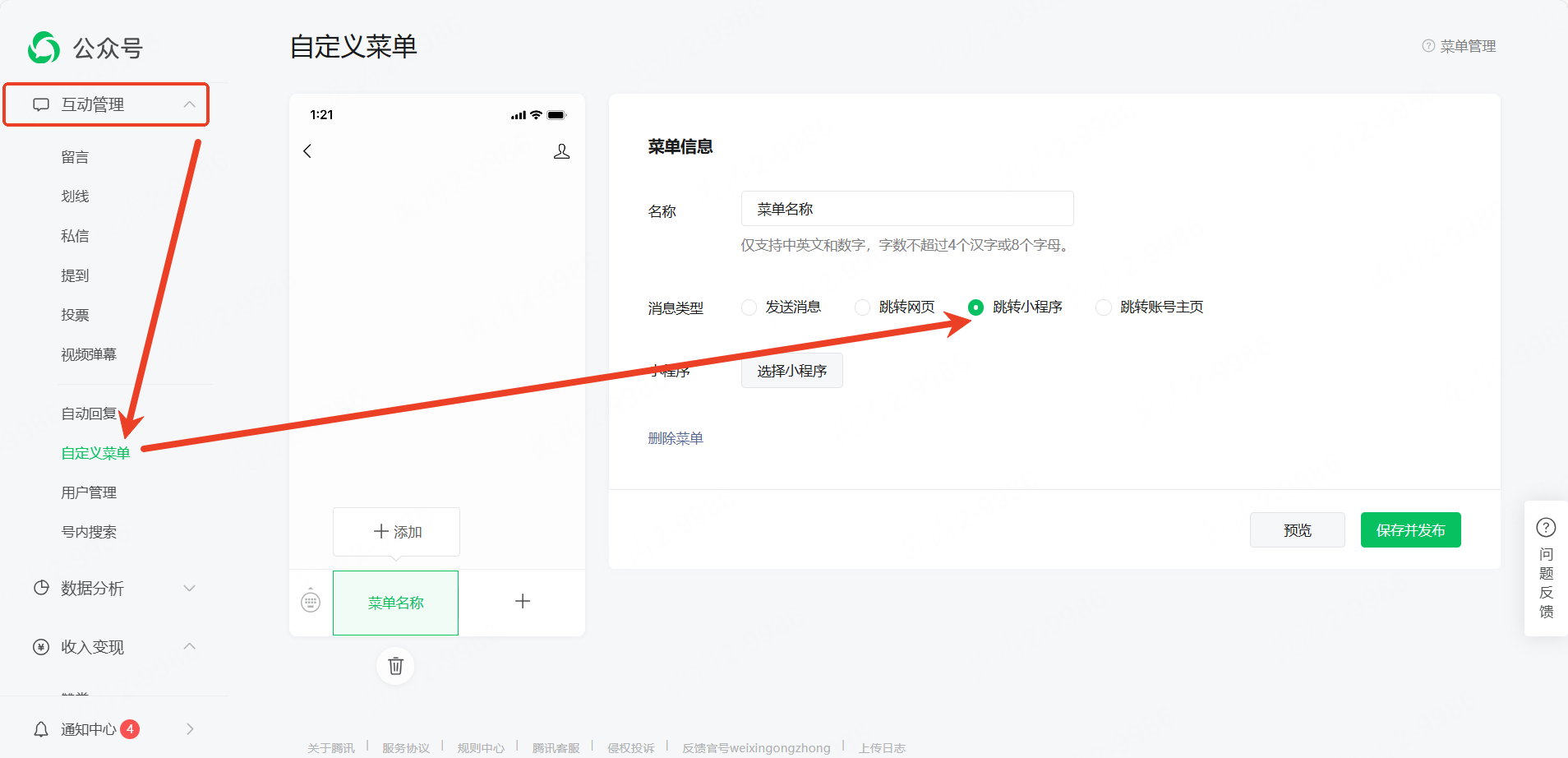
Task: Click the green WeChat 公众号 logo icon
Action: point(44,48)
